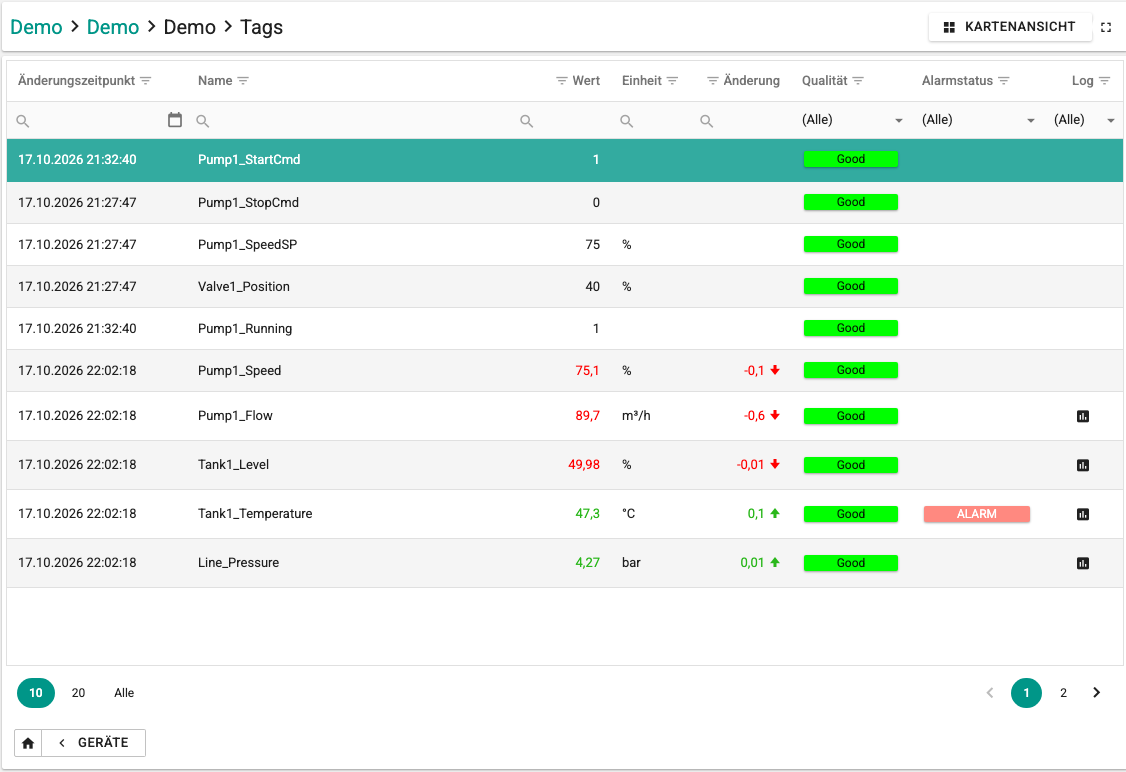This screenshot has width=1126, height=772.
Task: Switch to Kartenansicht view
Action: (1009, 27)
